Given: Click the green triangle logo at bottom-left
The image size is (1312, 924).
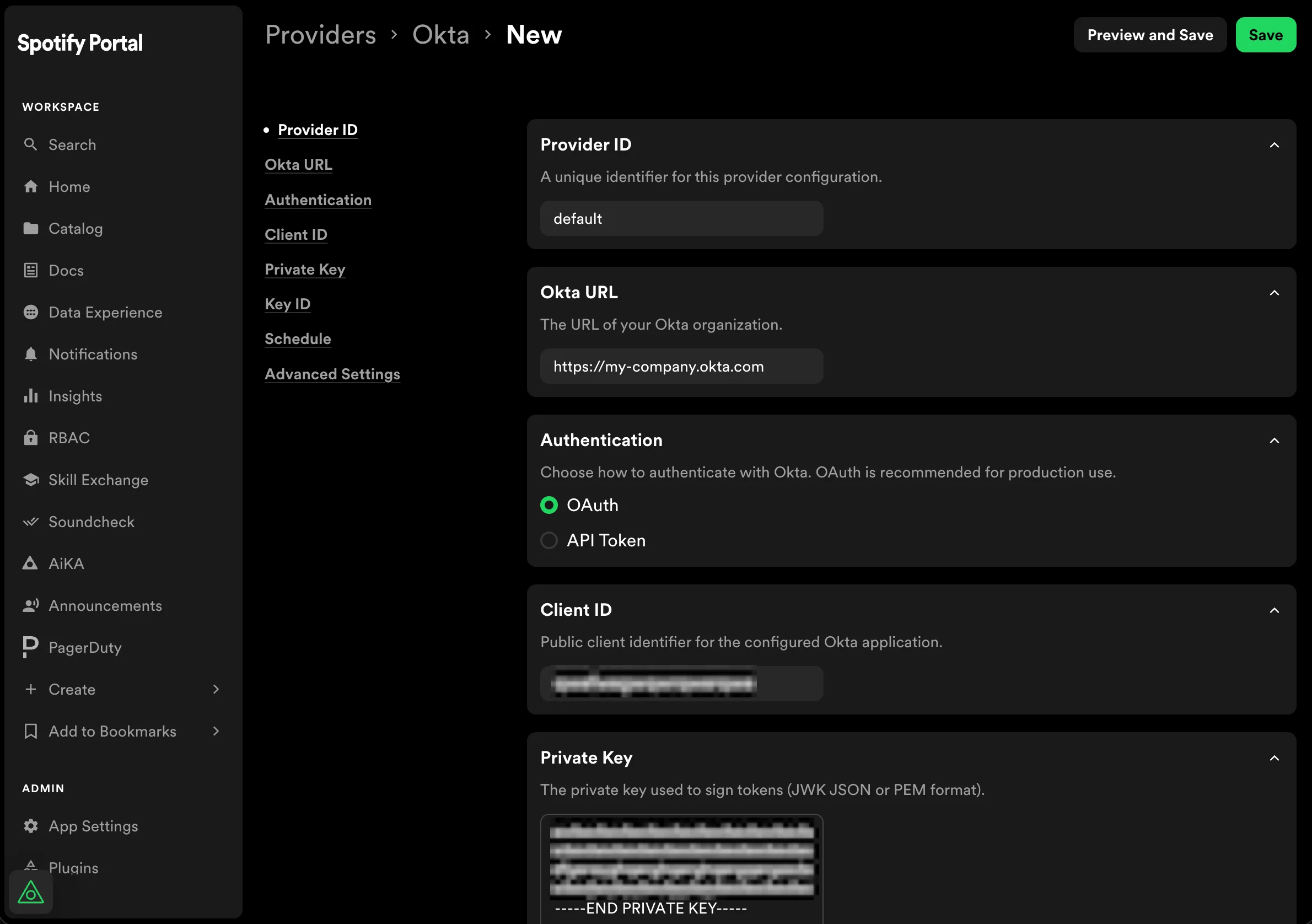Looking at the screenshot, I should pos(31,893).
